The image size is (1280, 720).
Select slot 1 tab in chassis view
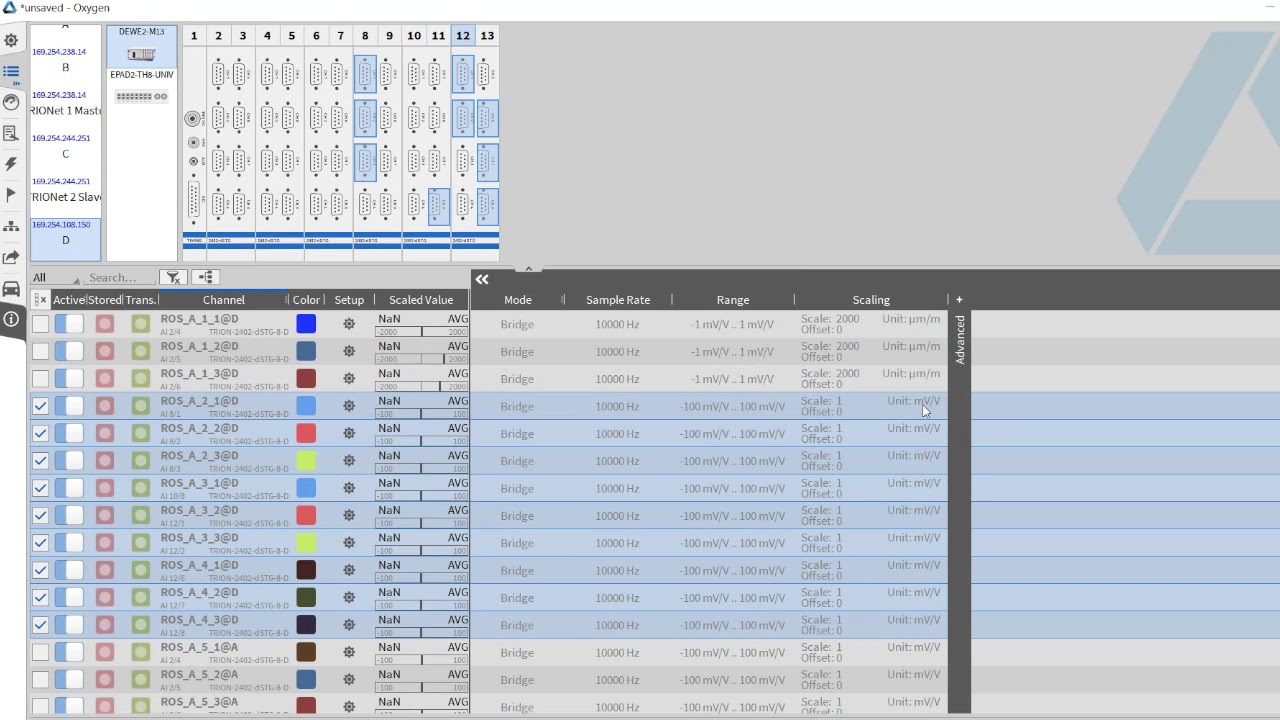tap(194, 35)
